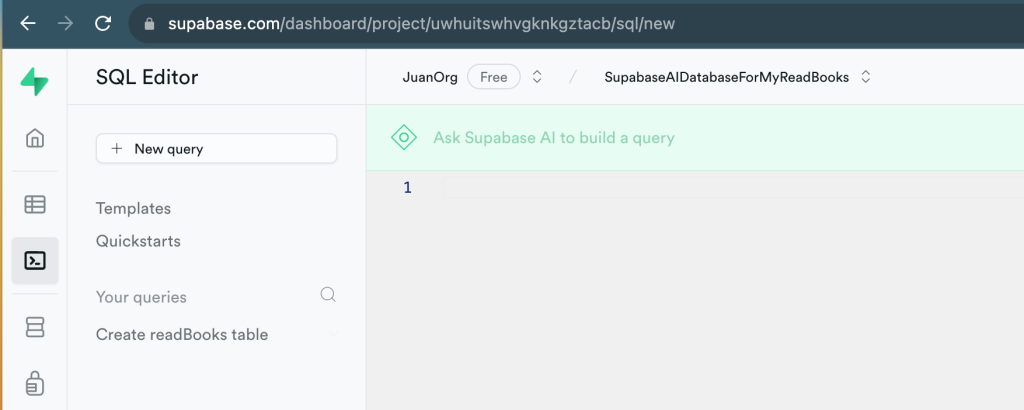Open the Home icon in the sidebar
The height and width of the screenshot is (410, 1024).
[35, 138]
